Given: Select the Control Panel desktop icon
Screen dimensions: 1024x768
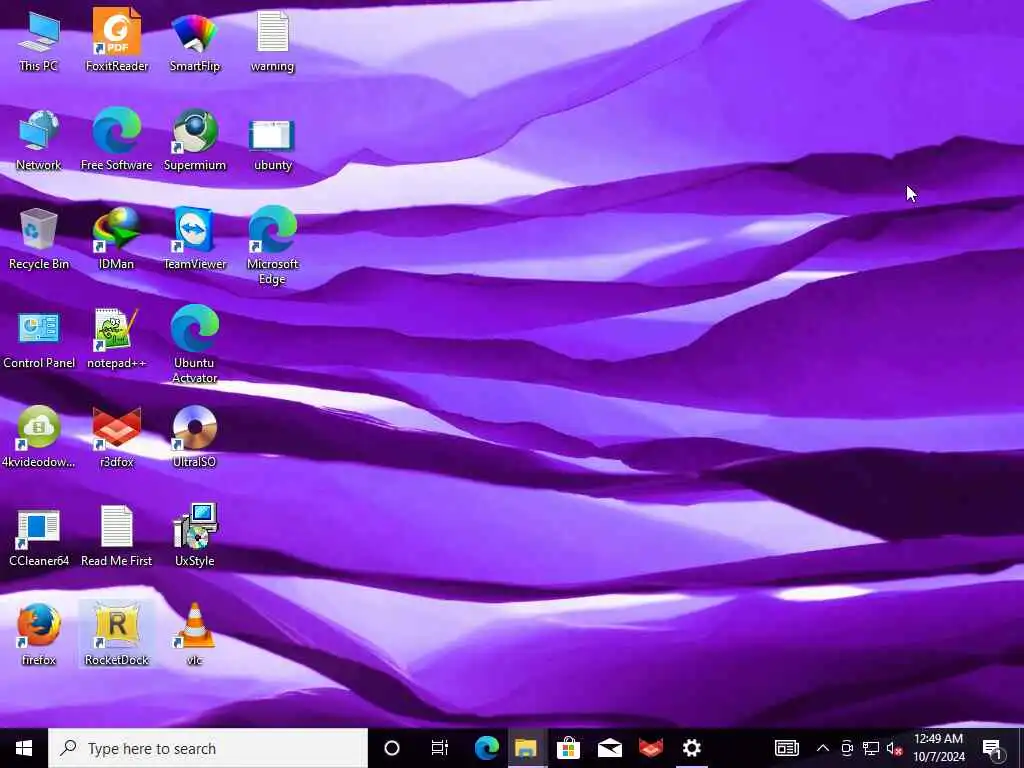Looking at the screenshot, I should [x=39, y=338].
